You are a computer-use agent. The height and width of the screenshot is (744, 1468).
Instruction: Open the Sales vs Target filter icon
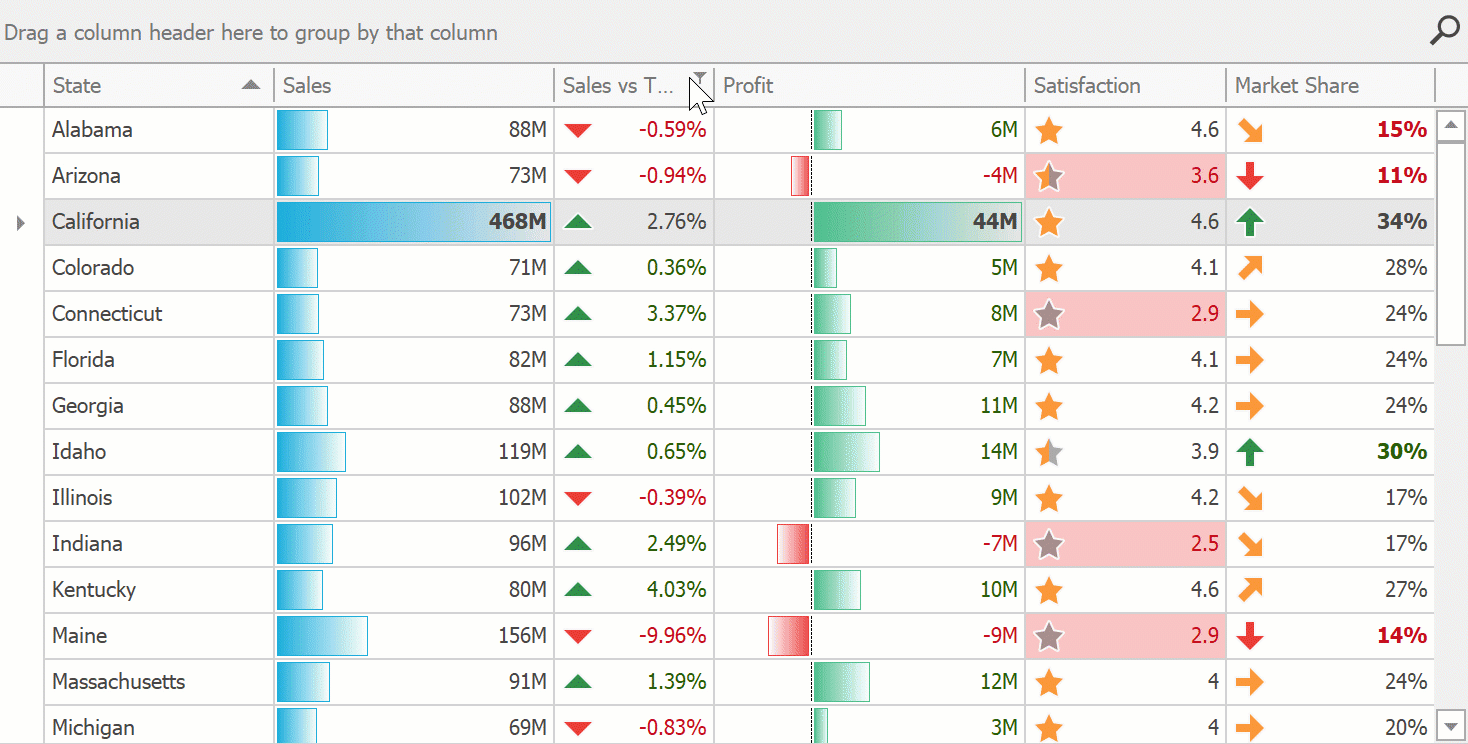701,77
